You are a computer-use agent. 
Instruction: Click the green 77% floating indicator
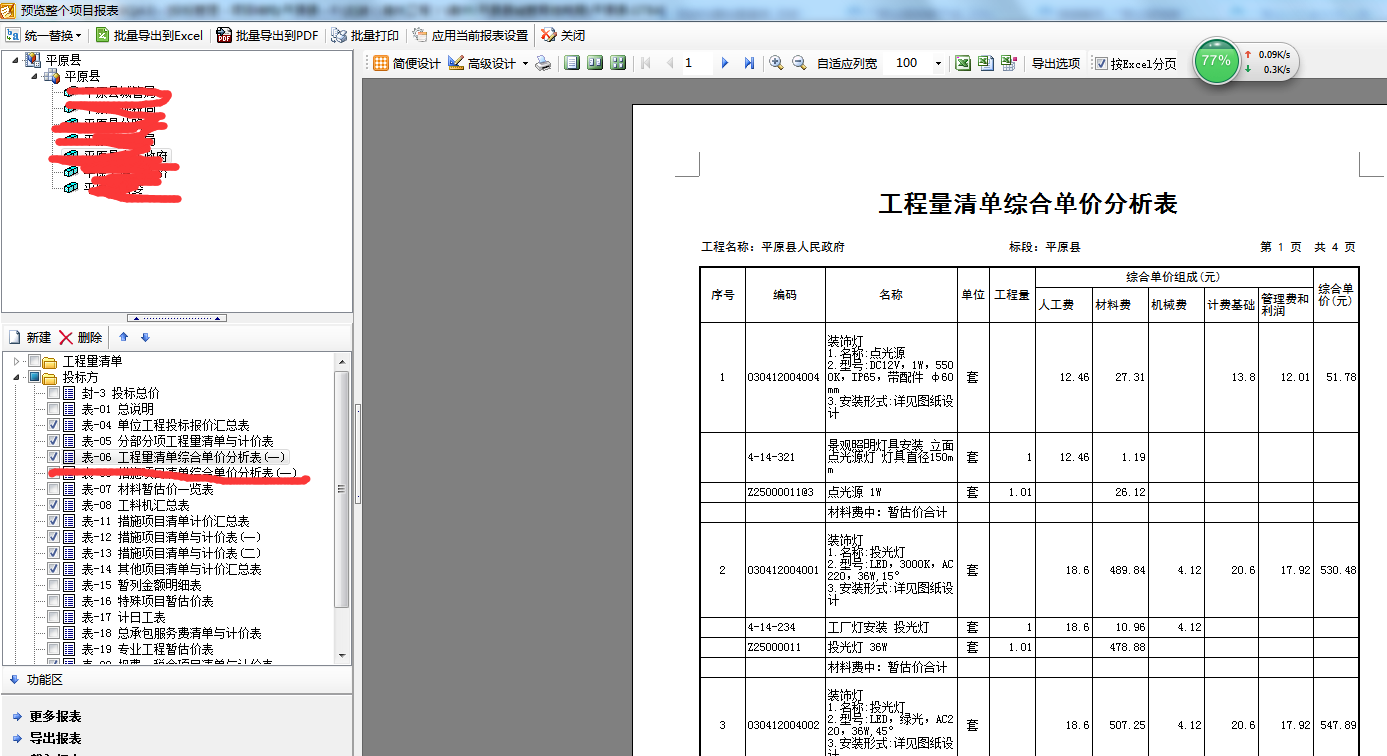point(1216,60)
